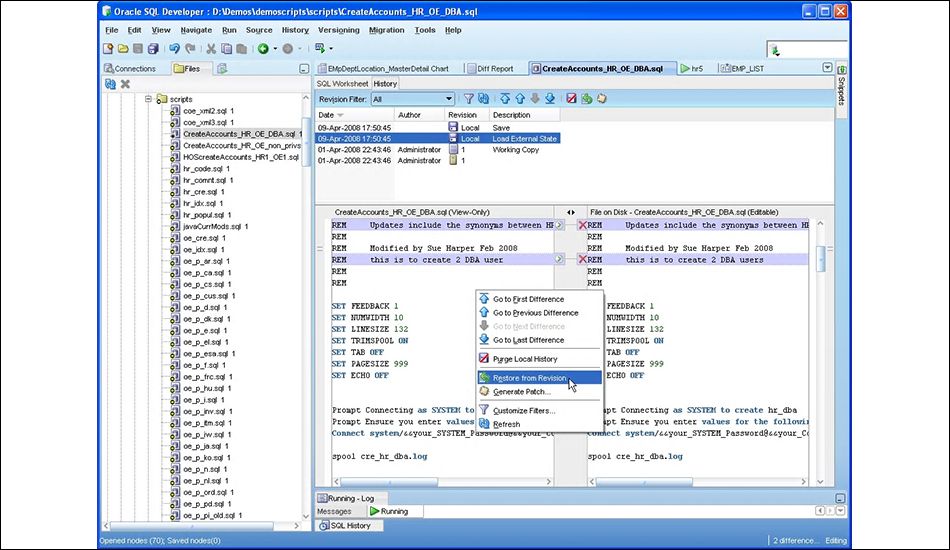Click Restore from Revision toolbar icon
The width and height of the screenshot is (950, 550).
click(586, 99)
